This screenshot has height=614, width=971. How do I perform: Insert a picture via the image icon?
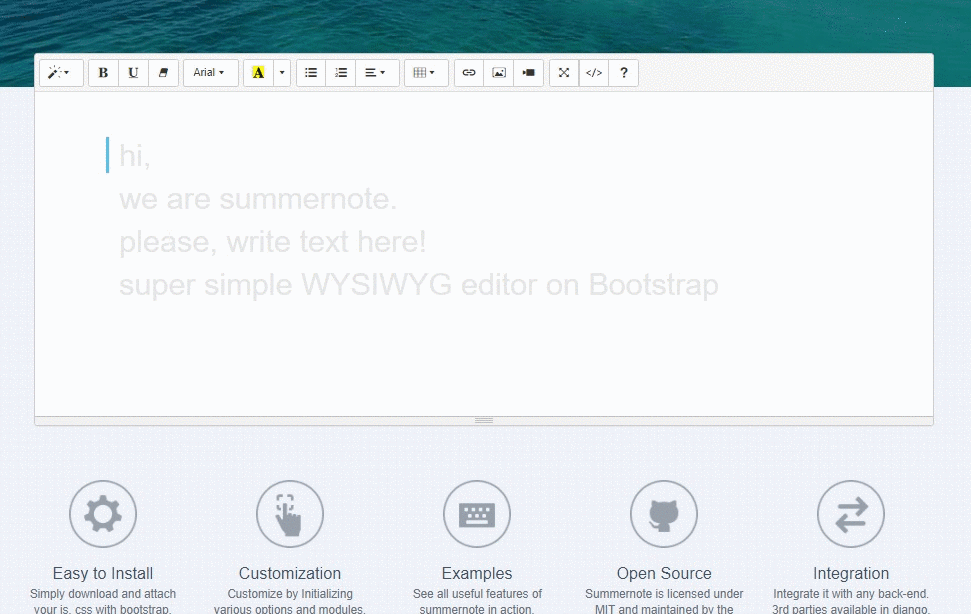(498, 72)
